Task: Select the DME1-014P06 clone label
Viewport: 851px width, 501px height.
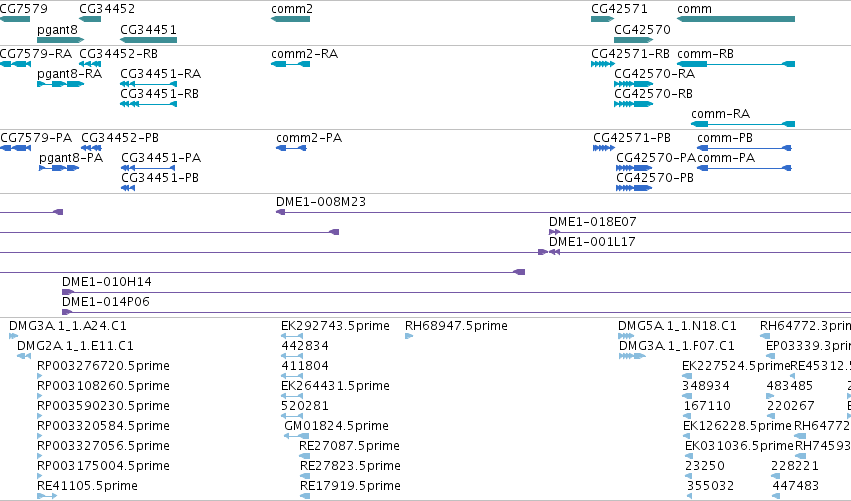Action: point(106,302)
